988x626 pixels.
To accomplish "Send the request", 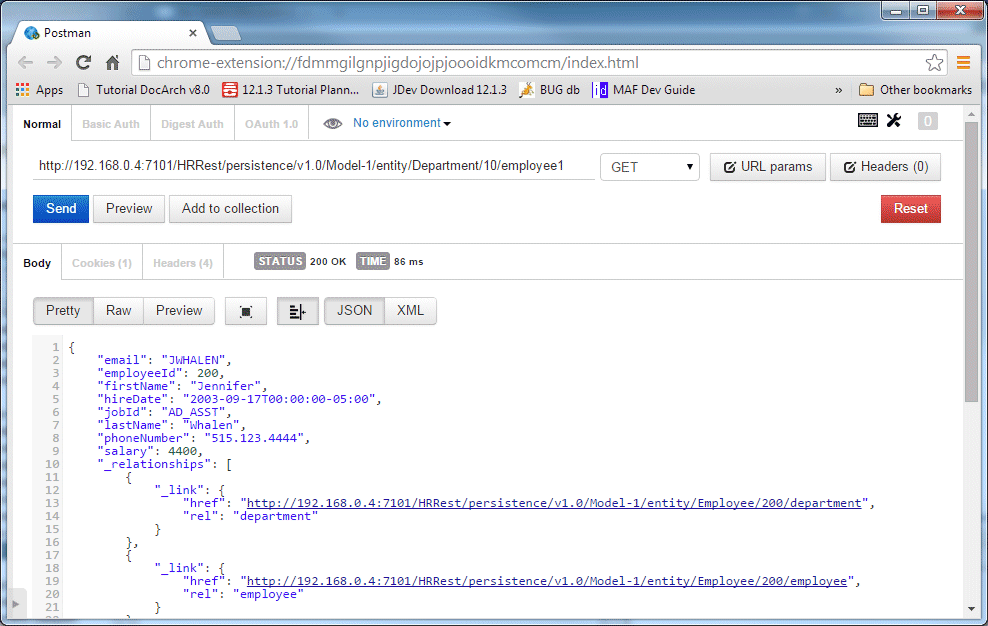I will click(61, 209).
